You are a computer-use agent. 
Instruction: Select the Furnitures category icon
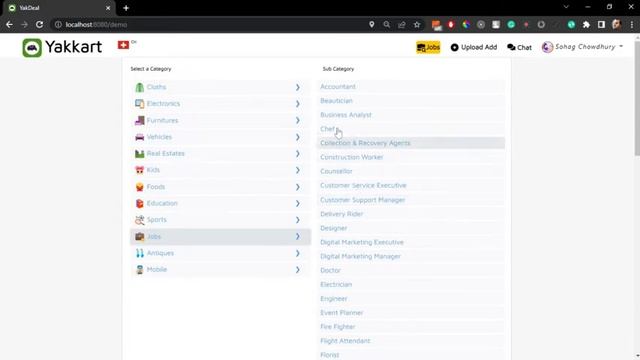coord(140,120)
